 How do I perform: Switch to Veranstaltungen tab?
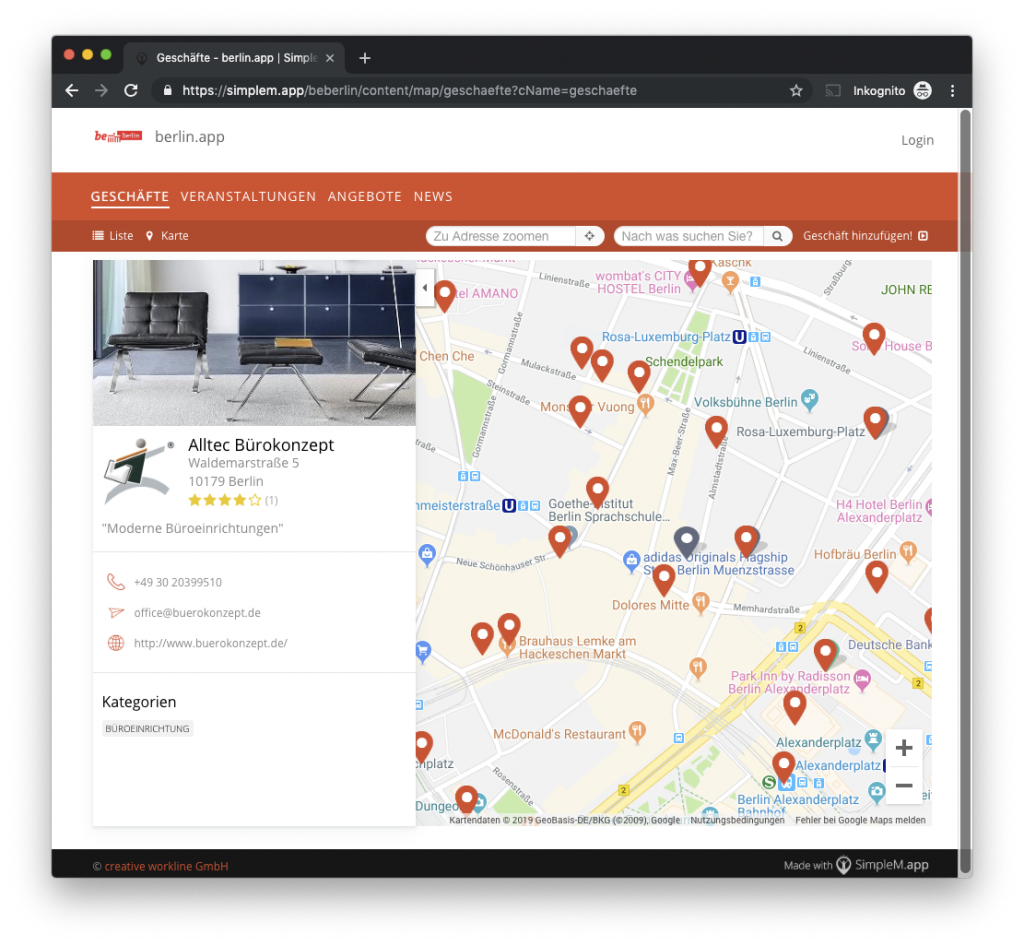click(x=248, y=197)
